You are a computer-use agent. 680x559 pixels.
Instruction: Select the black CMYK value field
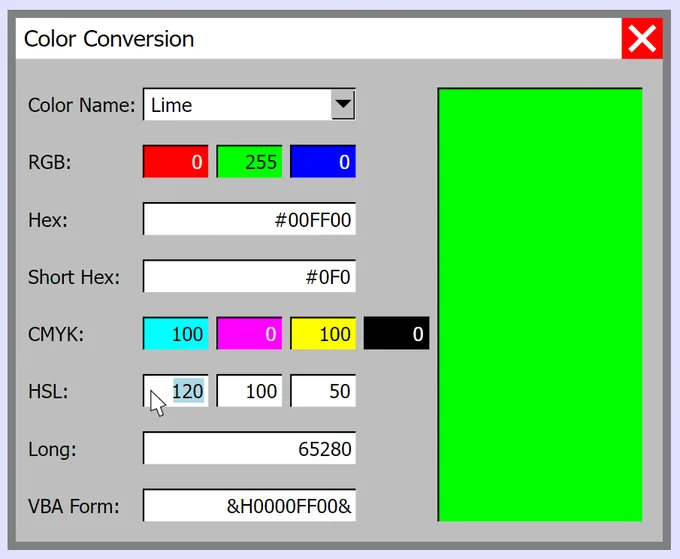coord(396,333)
